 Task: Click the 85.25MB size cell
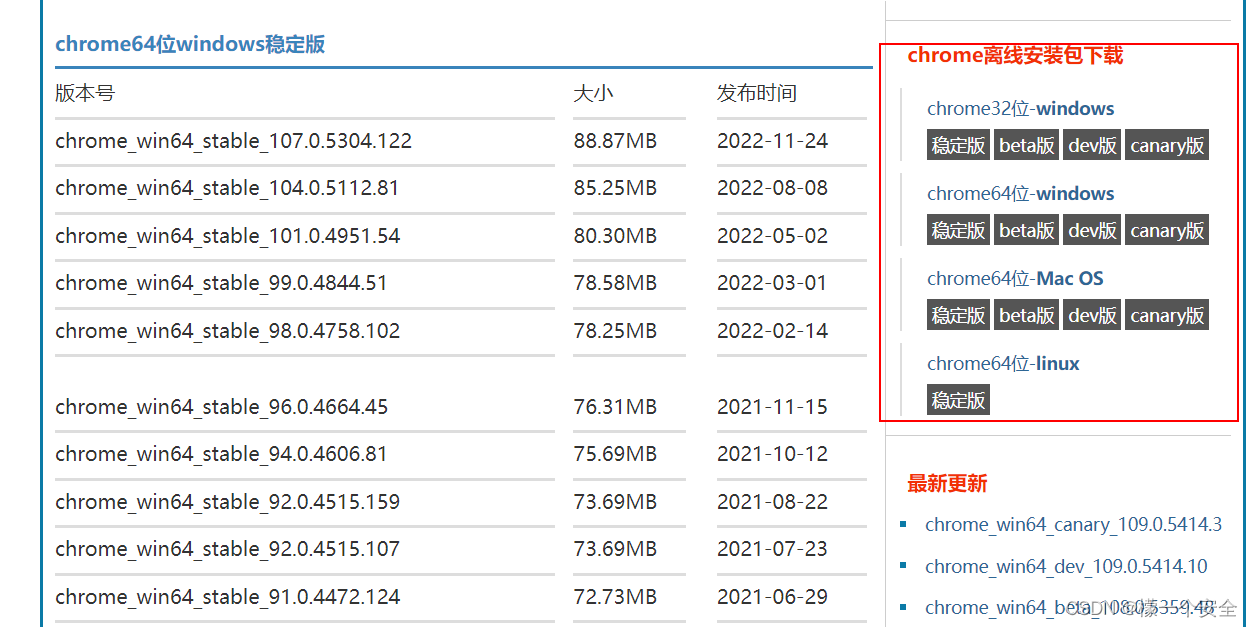click(x=615, y=188)
